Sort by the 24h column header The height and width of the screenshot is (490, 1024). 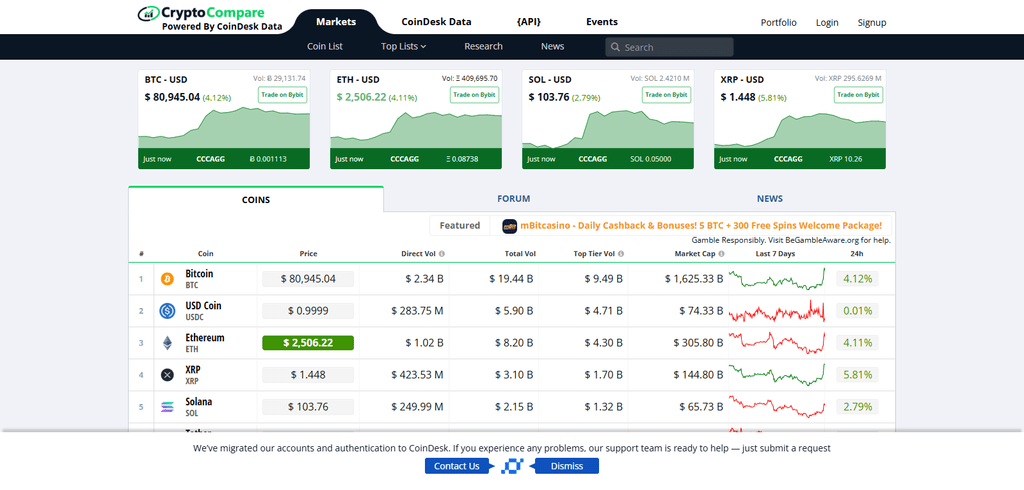click(856, 254)
